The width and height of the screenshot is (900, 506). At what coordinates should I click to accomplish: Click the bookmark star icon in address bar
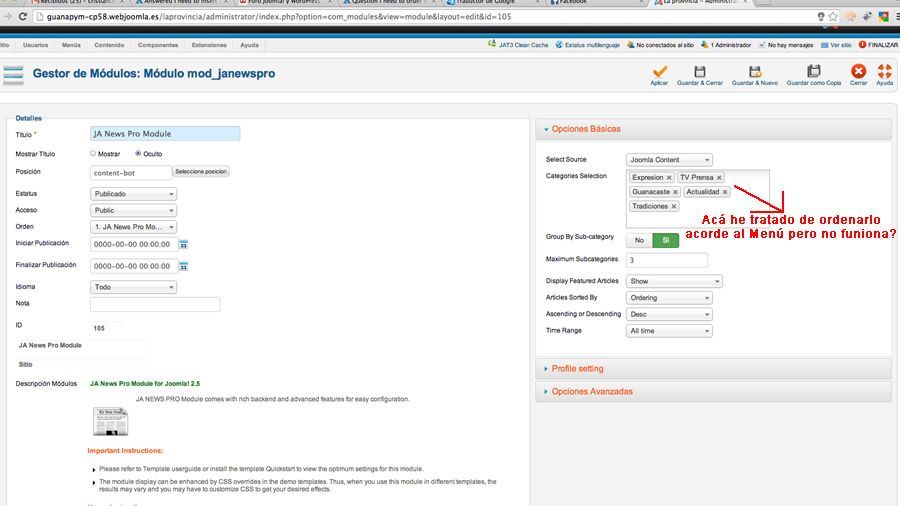(833, 17)
